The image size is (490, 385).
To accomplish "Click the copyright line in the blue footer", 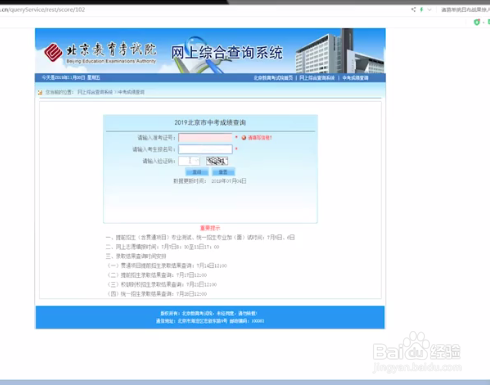I will tap(209, 313).
